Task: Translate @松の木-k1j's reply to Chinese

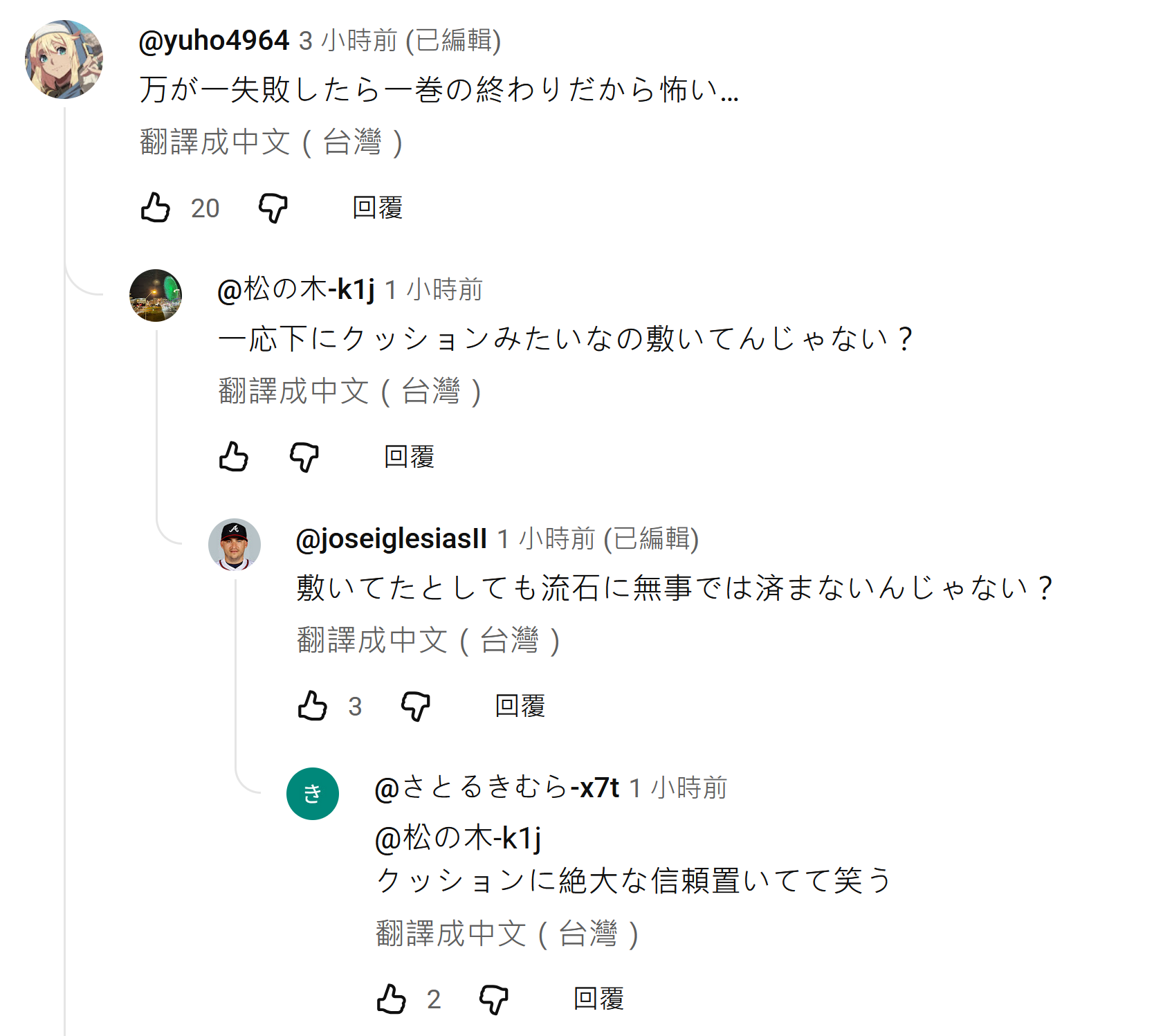Action: point(349,392)
